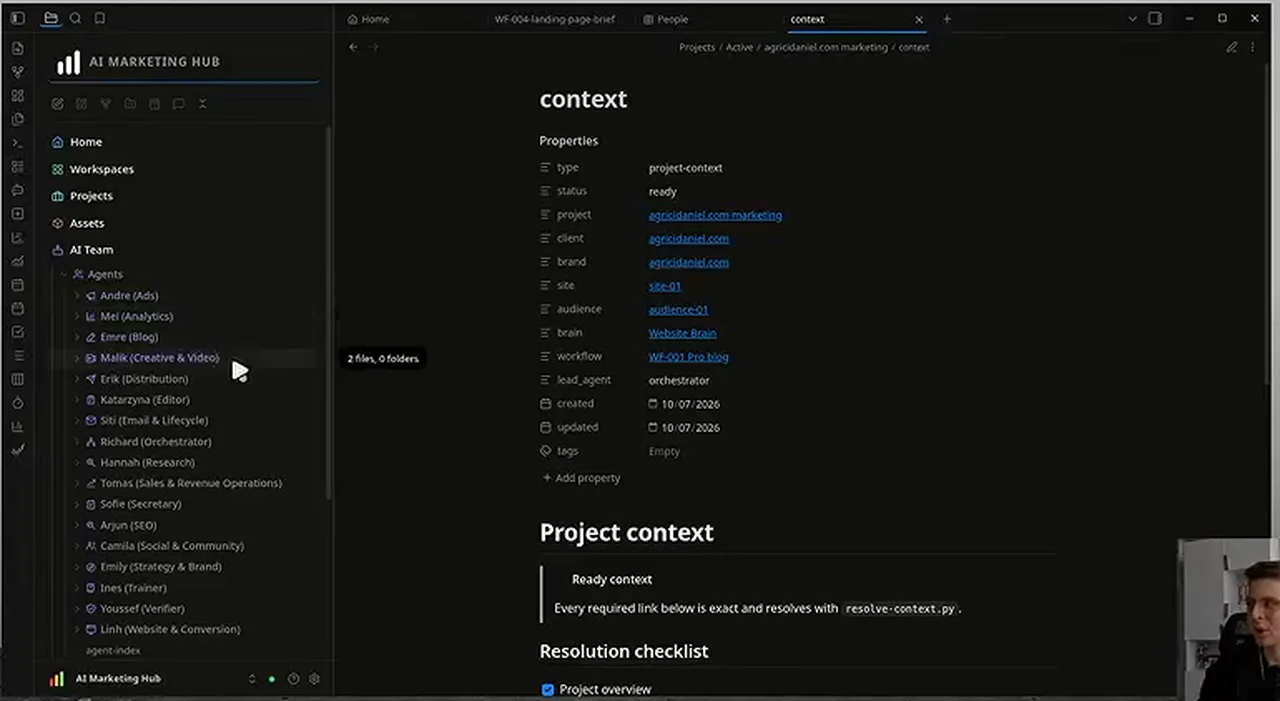Open the more options dots for note

[1252, 47]
